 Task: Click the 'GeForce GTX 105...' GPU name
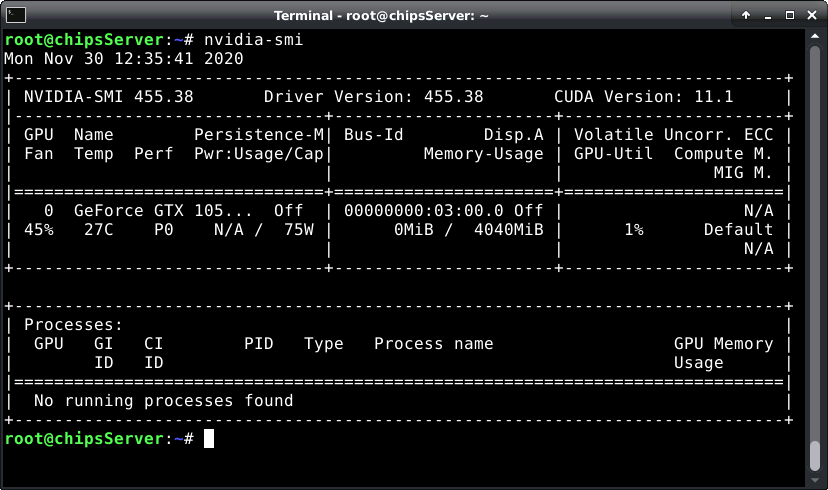(x=163, y=211)
